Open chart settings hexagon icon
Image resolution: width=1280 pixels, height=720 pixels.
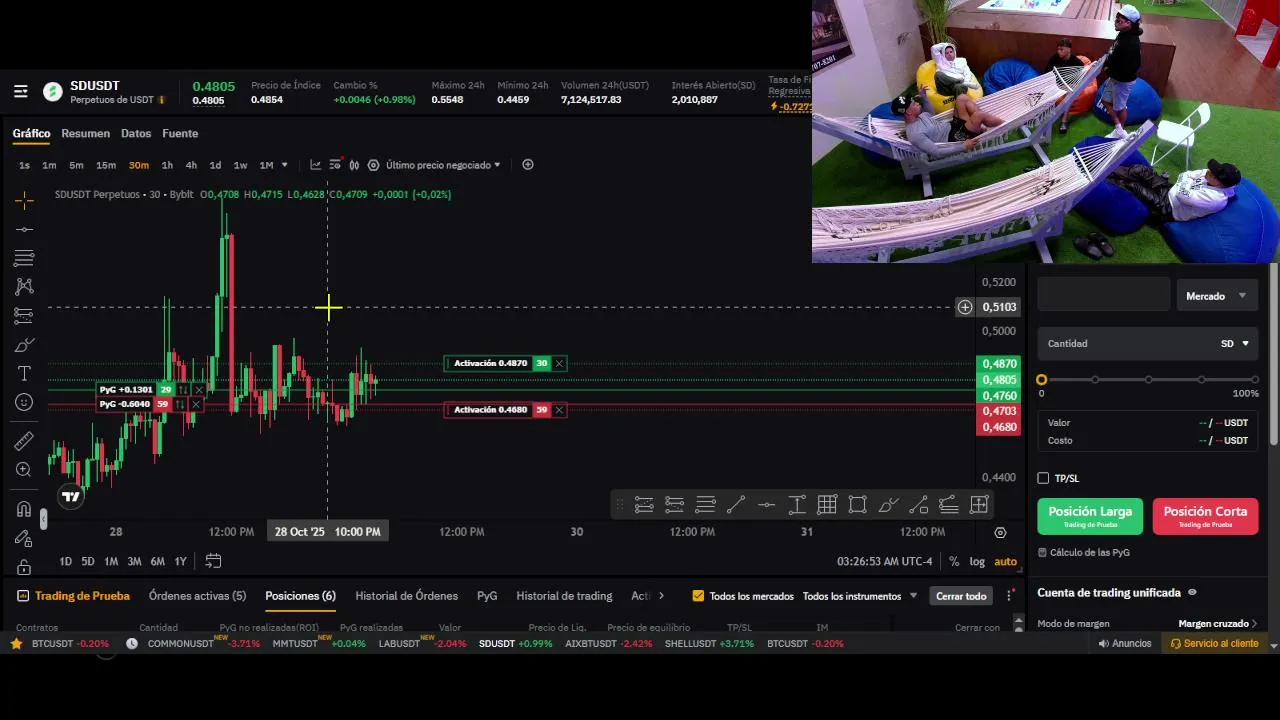[x=373, y=165]
